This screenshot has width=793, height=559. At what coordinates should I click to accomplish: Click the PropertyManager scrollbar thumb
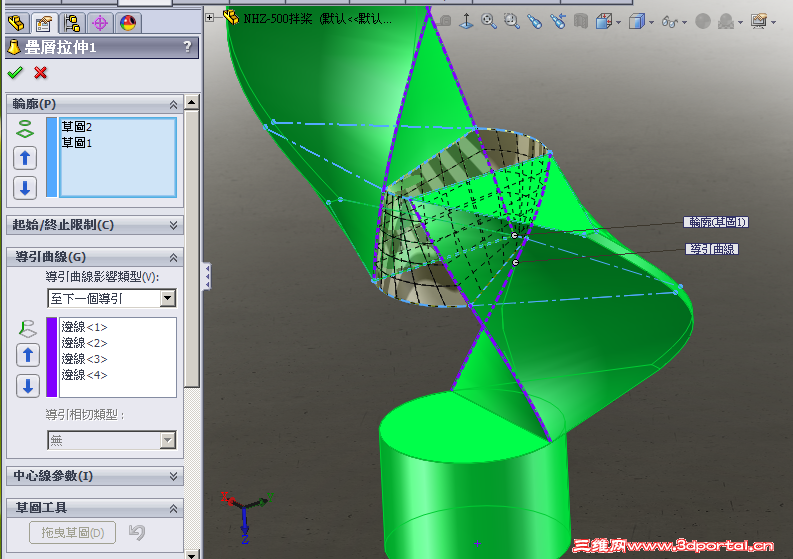192,248
